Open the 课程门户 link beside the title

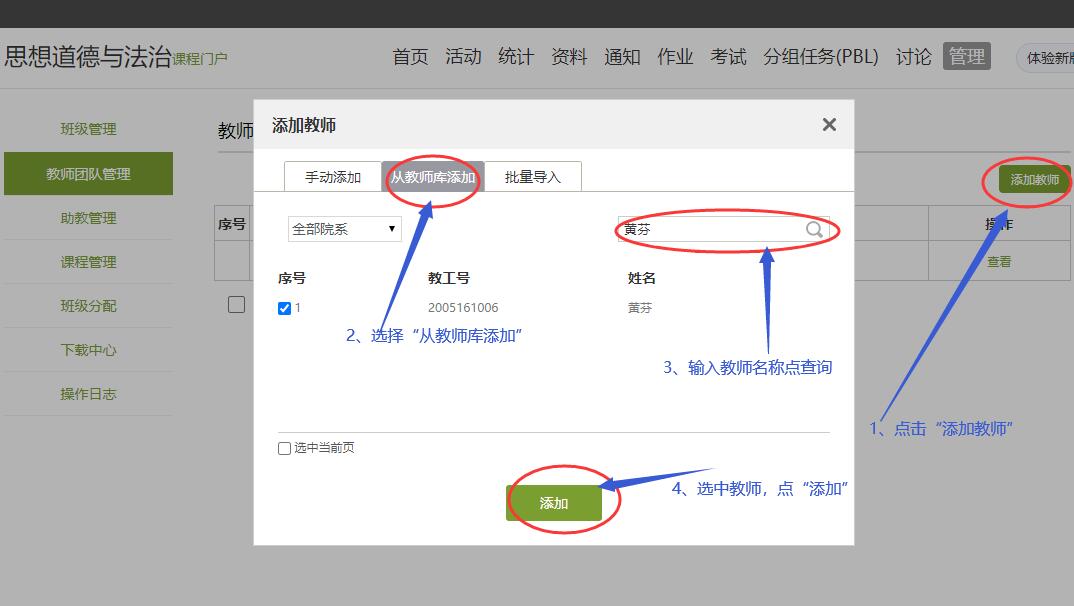[200, 59]
